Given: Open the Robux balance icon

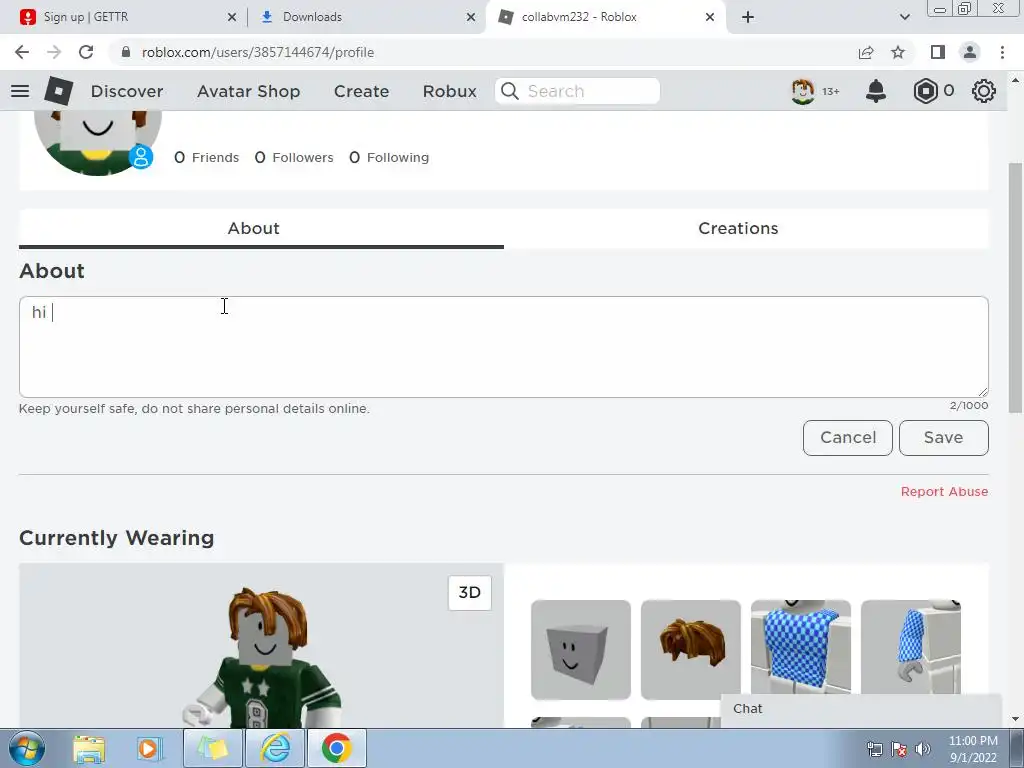Looking at the screenshot, I should (925, 91).
